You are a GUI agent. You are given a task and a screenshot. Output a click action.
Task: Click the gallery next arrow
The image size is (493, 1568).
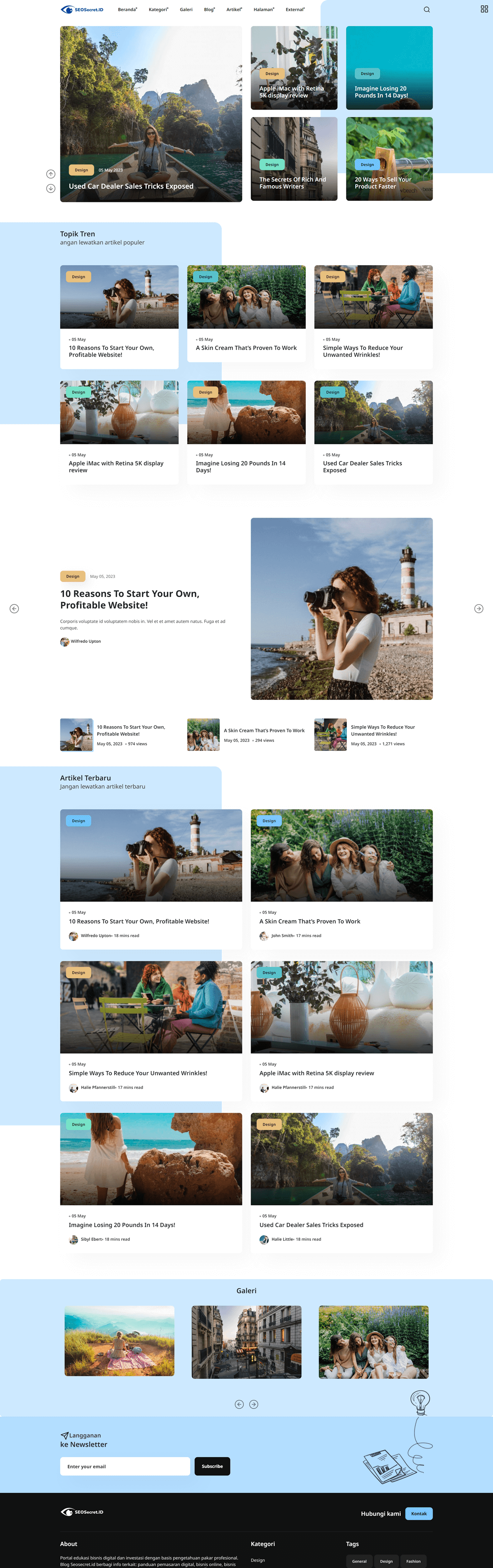254,1404
